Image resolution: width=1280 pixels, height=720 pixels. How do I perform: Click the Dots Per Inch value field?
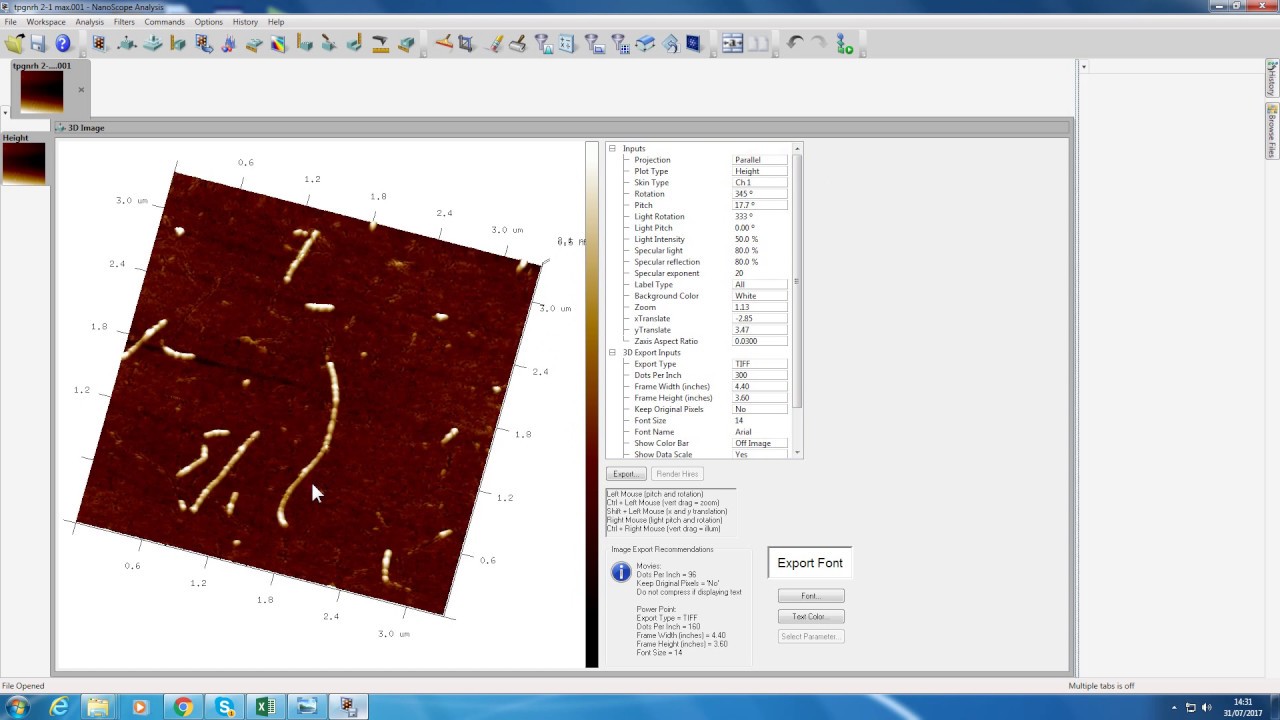(760, 375)
